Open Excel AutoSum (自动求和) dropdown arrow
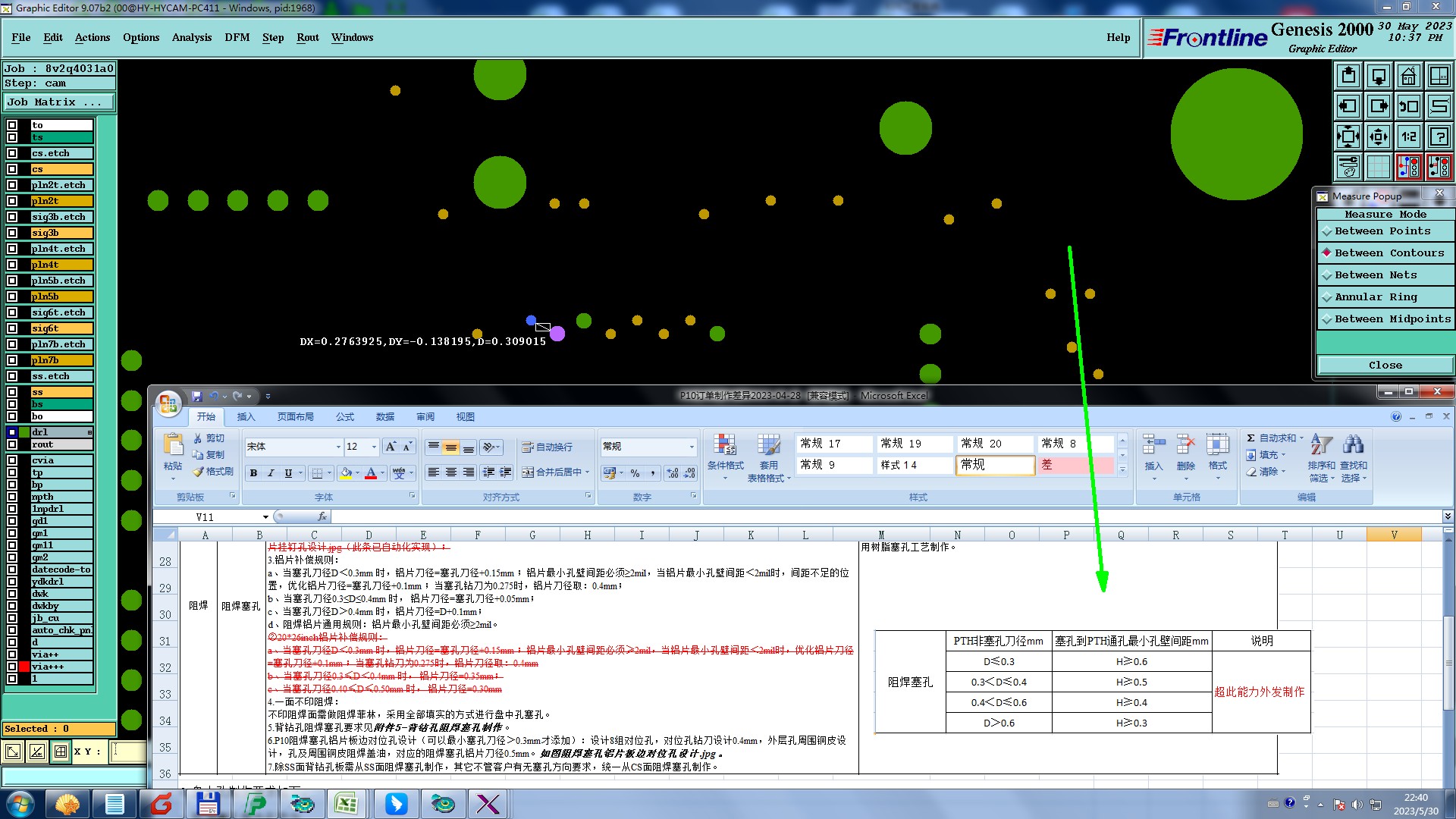The image size is (1456, 819). [1301, 438]
